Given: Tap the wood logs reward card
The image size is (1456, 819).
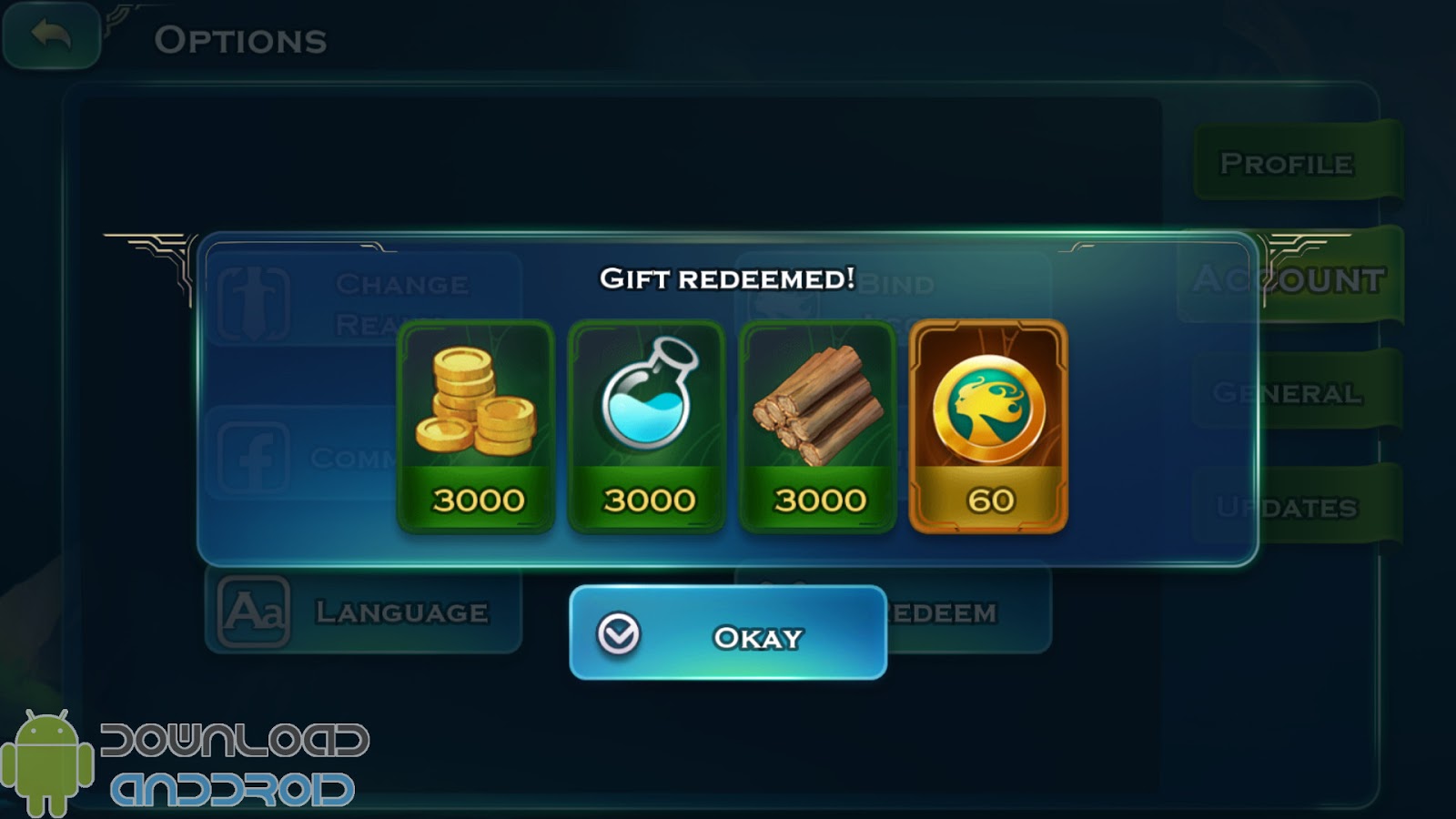Looking at the screenshot, I should click(818, 427).
